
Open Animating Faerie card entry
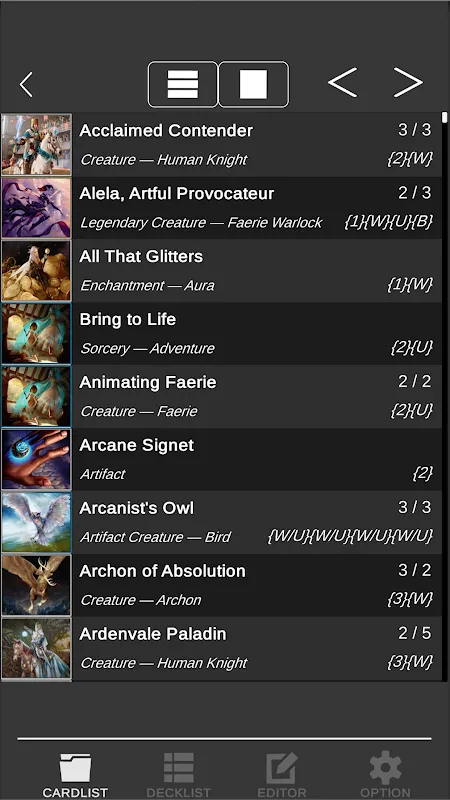221,396
